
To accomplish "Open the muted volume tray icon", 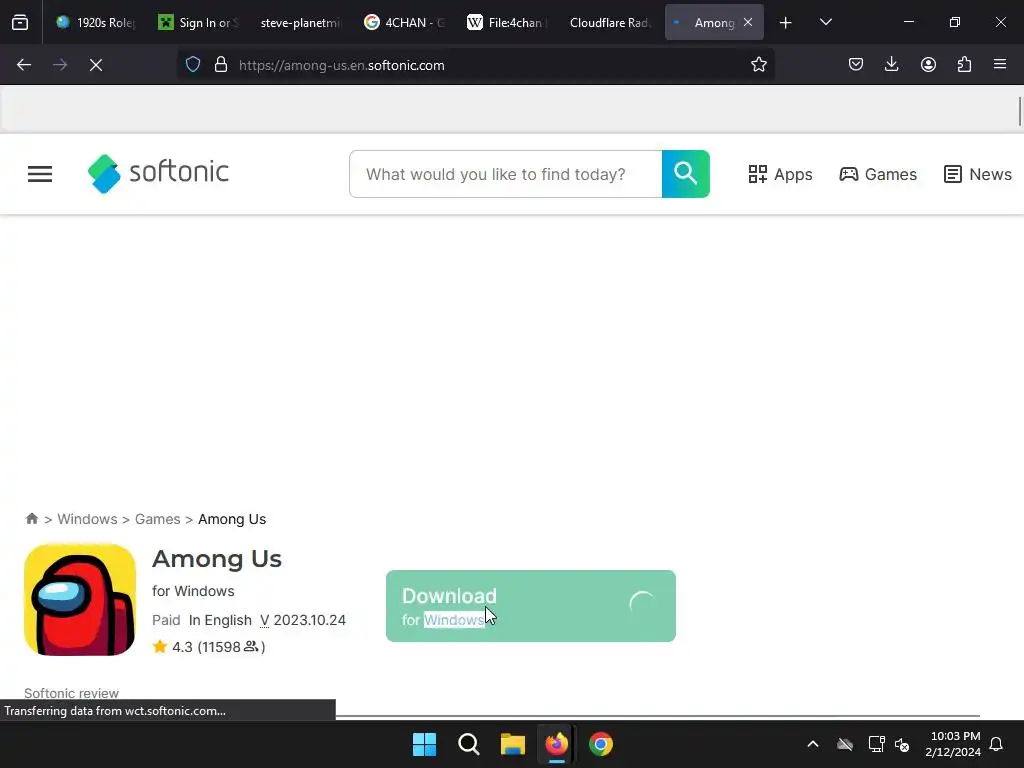I will pyautogui.click(x=903, y=744).
